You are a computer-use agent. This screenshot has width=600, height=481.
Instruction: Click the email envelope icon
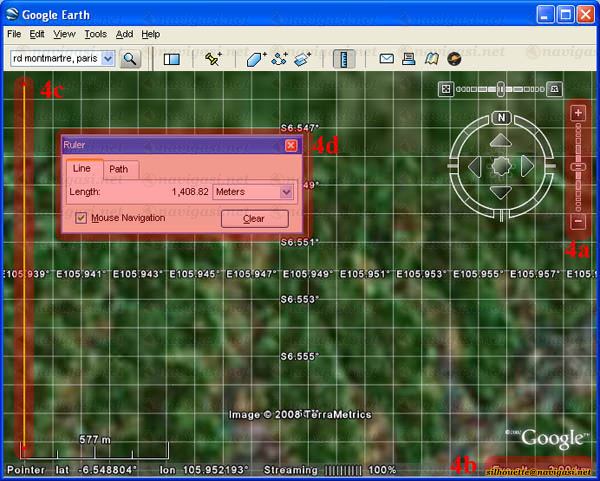[386, 59]
